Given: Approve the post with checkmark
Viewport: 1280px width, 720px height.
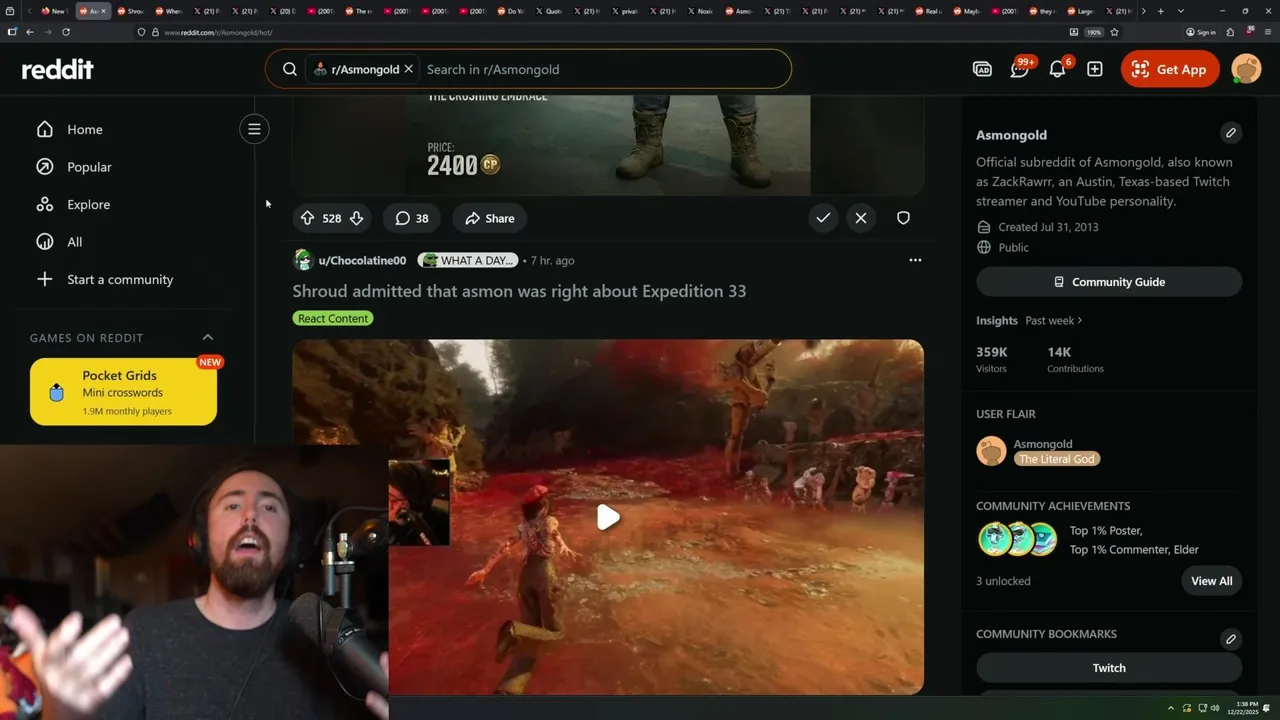Looking at the screenshot, I should pyautogui.click(x=823, y=218).
